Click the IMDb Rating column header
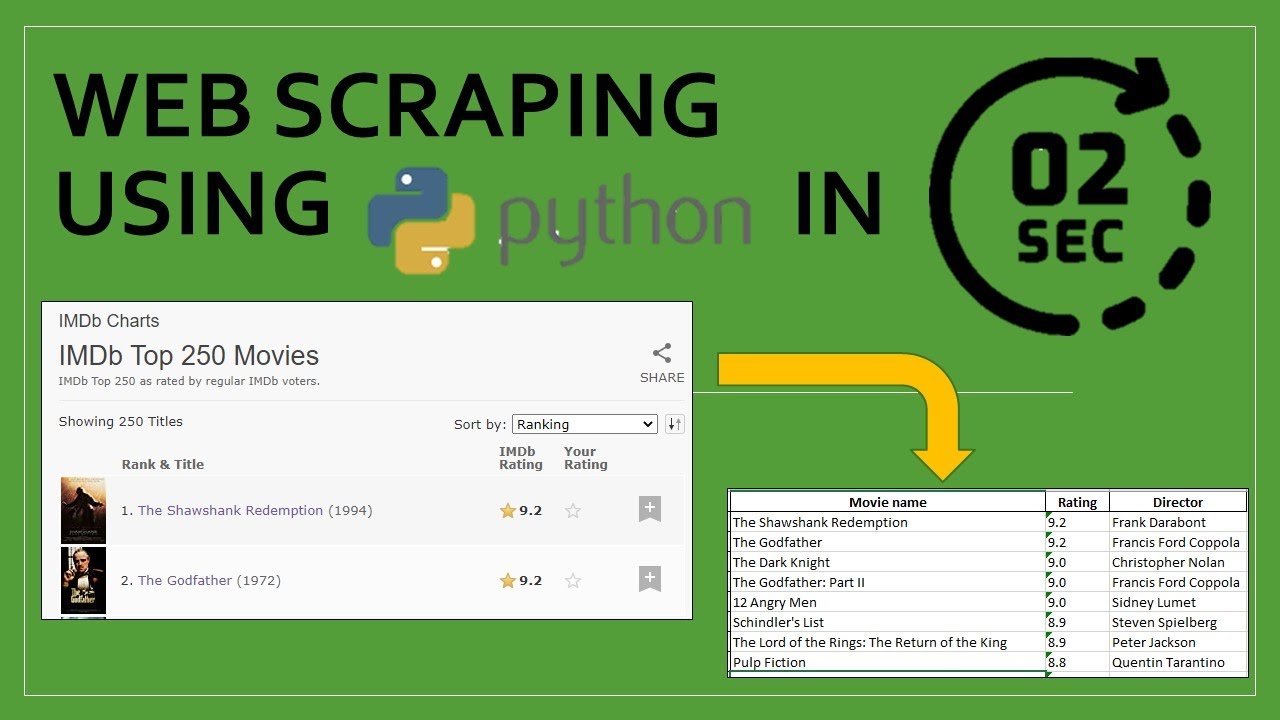The height and width of the screenshot is (720, 1280). point(521,458)
